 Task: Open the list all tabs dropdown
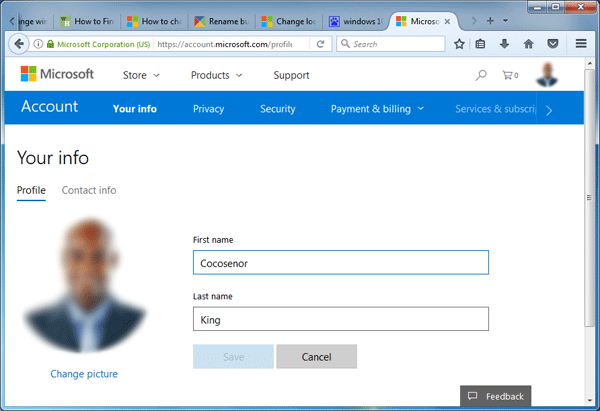pyautogui.click(x=505, y=21)
